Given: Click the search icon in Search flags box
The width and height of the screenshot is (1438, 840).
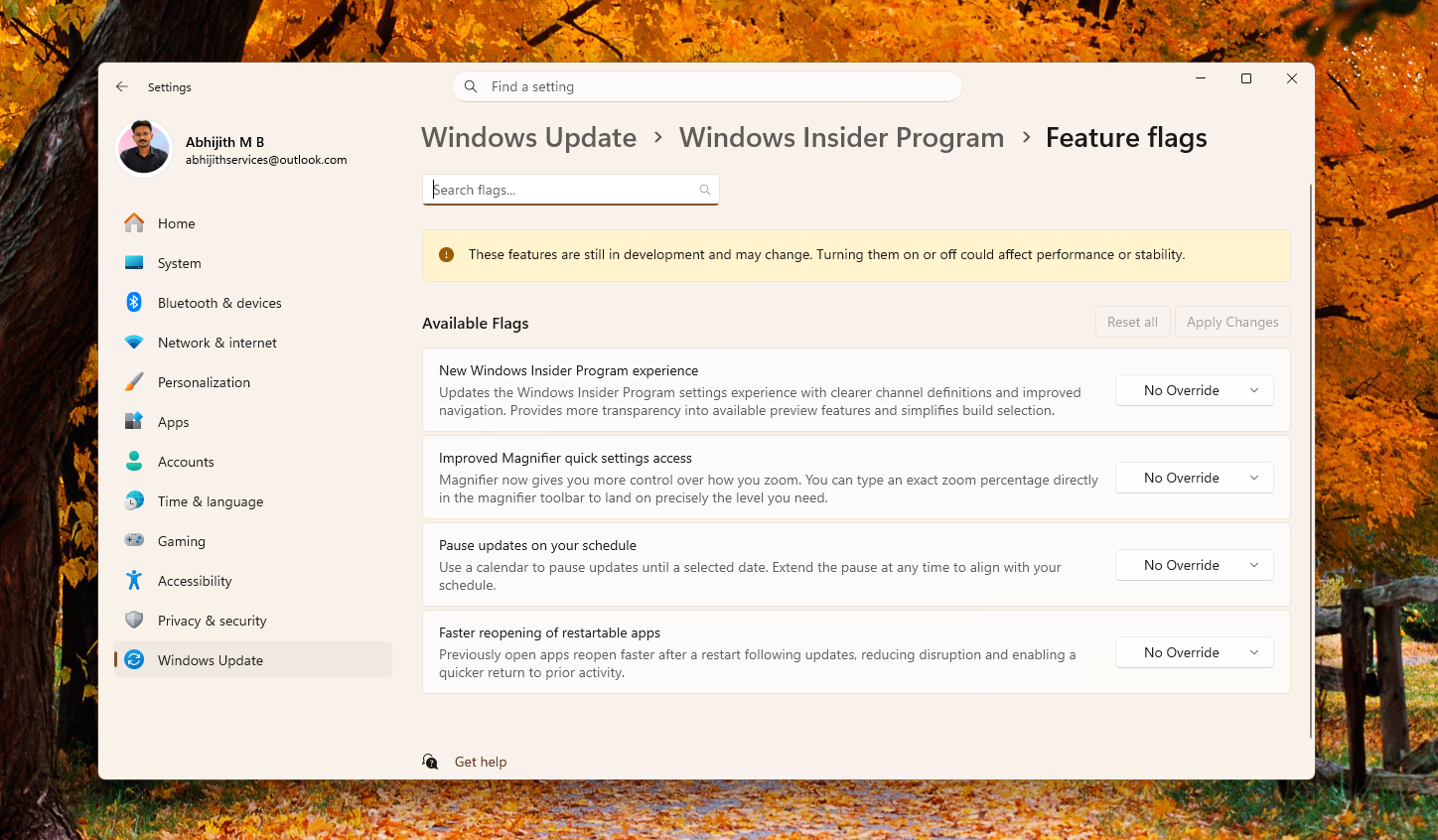Looking at the screenshot, I should pos(704,190).
